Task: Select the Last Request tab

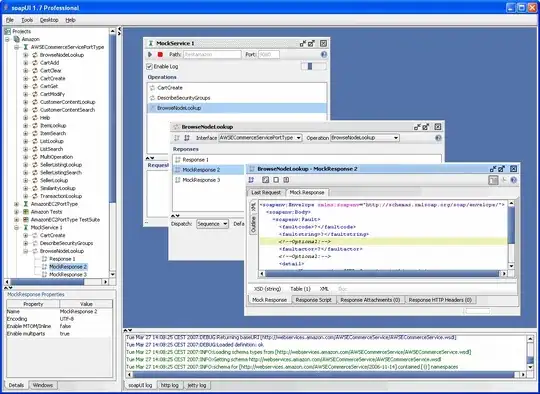Action: pos(266,193)
